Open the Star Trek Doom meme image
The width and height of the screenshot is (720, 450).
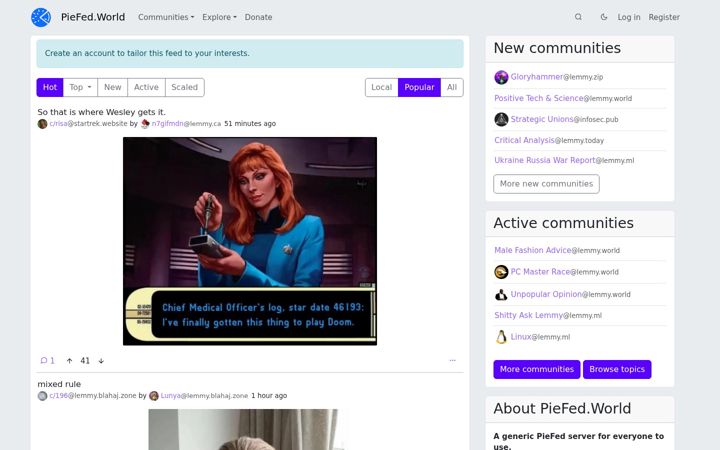tap(250, 241)
